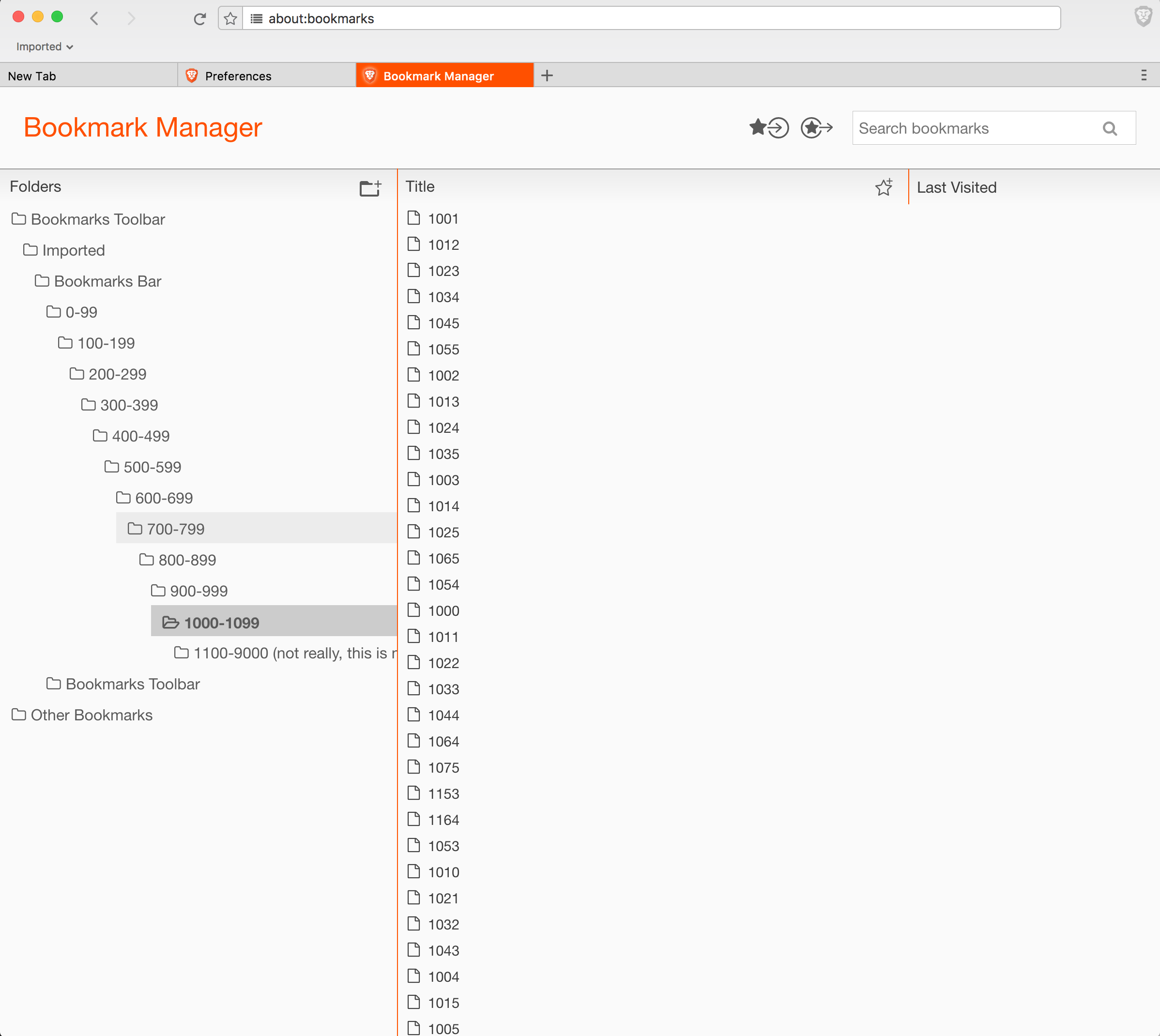Viewport: 1160px width, 1036px height.
Task: Sort by Last Visited column header
Action: tap(956, 187)
